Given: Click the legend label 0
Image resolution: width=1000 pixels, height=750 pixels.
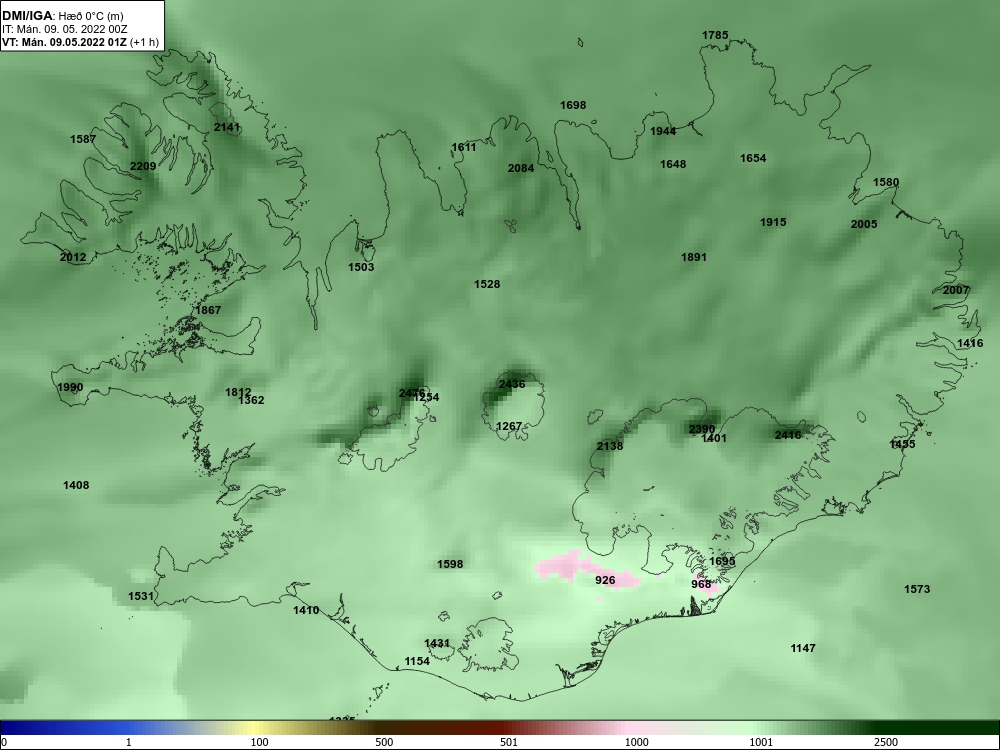Looking at the screenshot, I should [3, 743].
